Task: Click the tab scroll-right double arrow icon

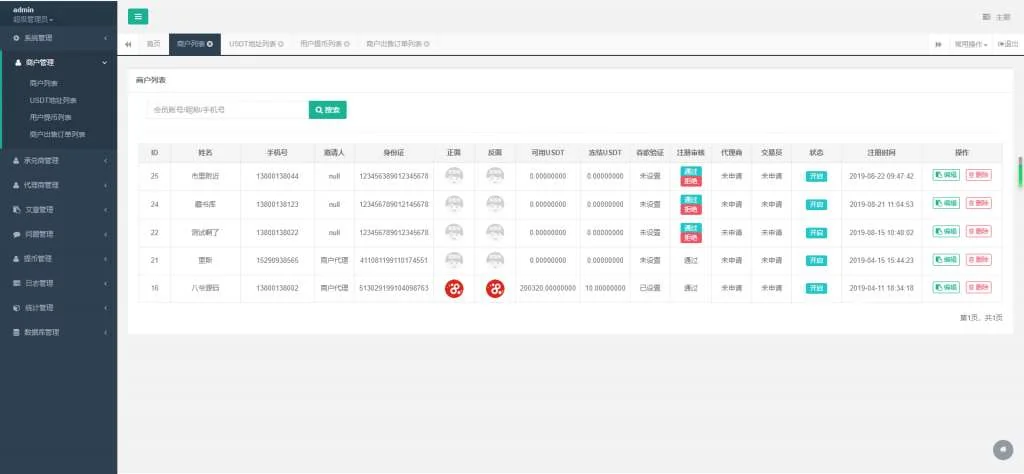Action: coord(938,44)
